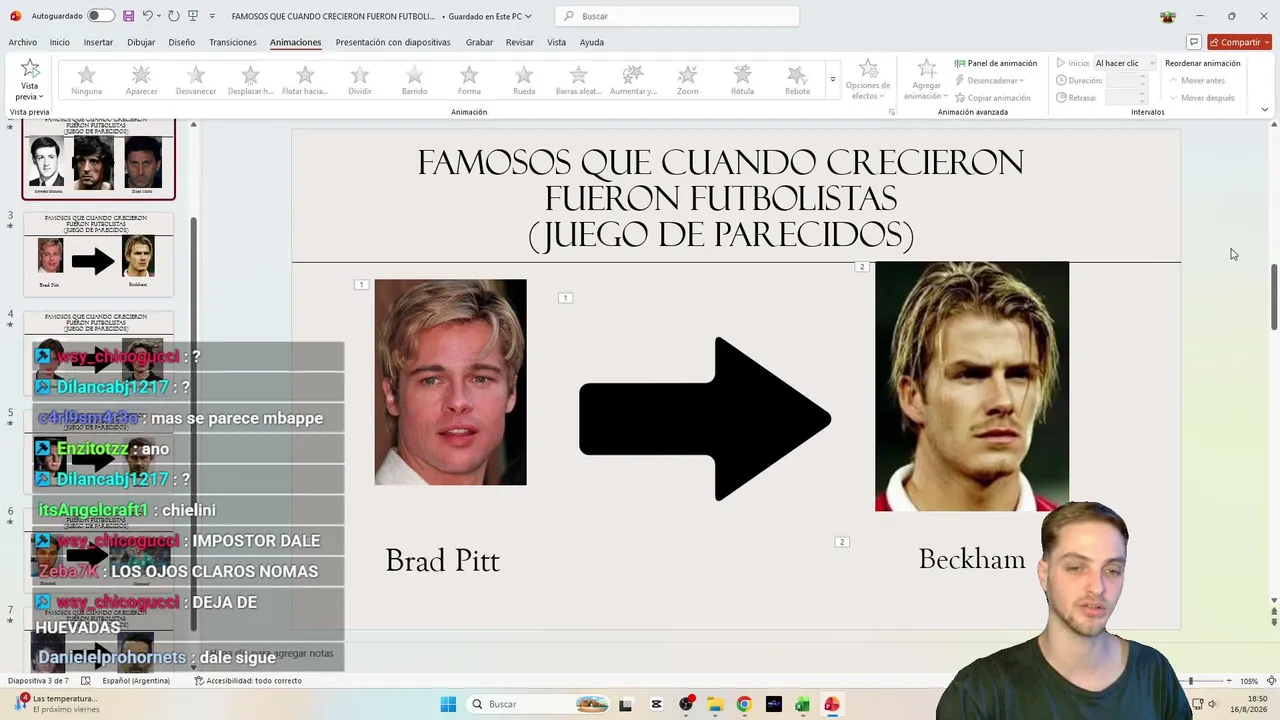The width and height of the screenshot is (1280, 720).
Task: Click the Compartir button
Action: click(x=1239, y=42)
